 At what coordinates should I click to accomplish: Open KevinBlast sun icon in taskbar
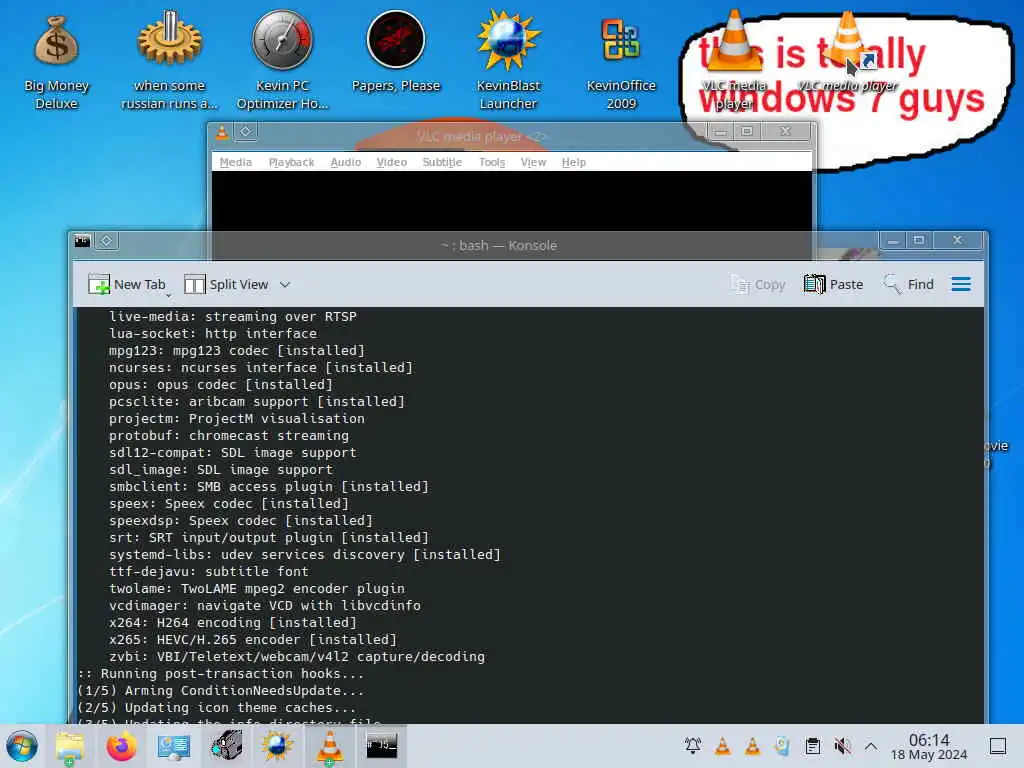pyautogui.click(x=278, y=746)
